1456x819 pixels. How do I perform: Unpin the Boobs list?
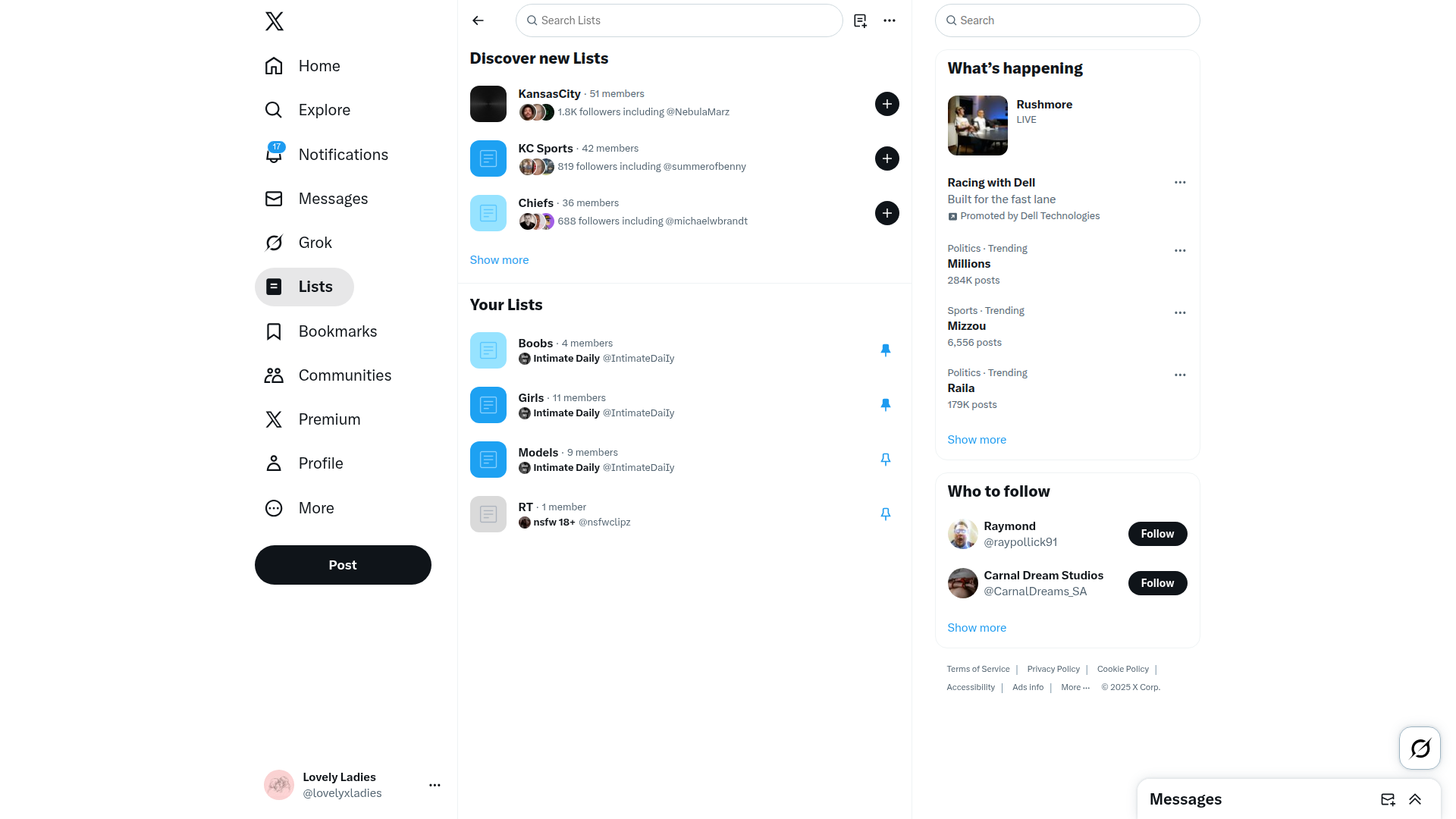pos(885,350)
